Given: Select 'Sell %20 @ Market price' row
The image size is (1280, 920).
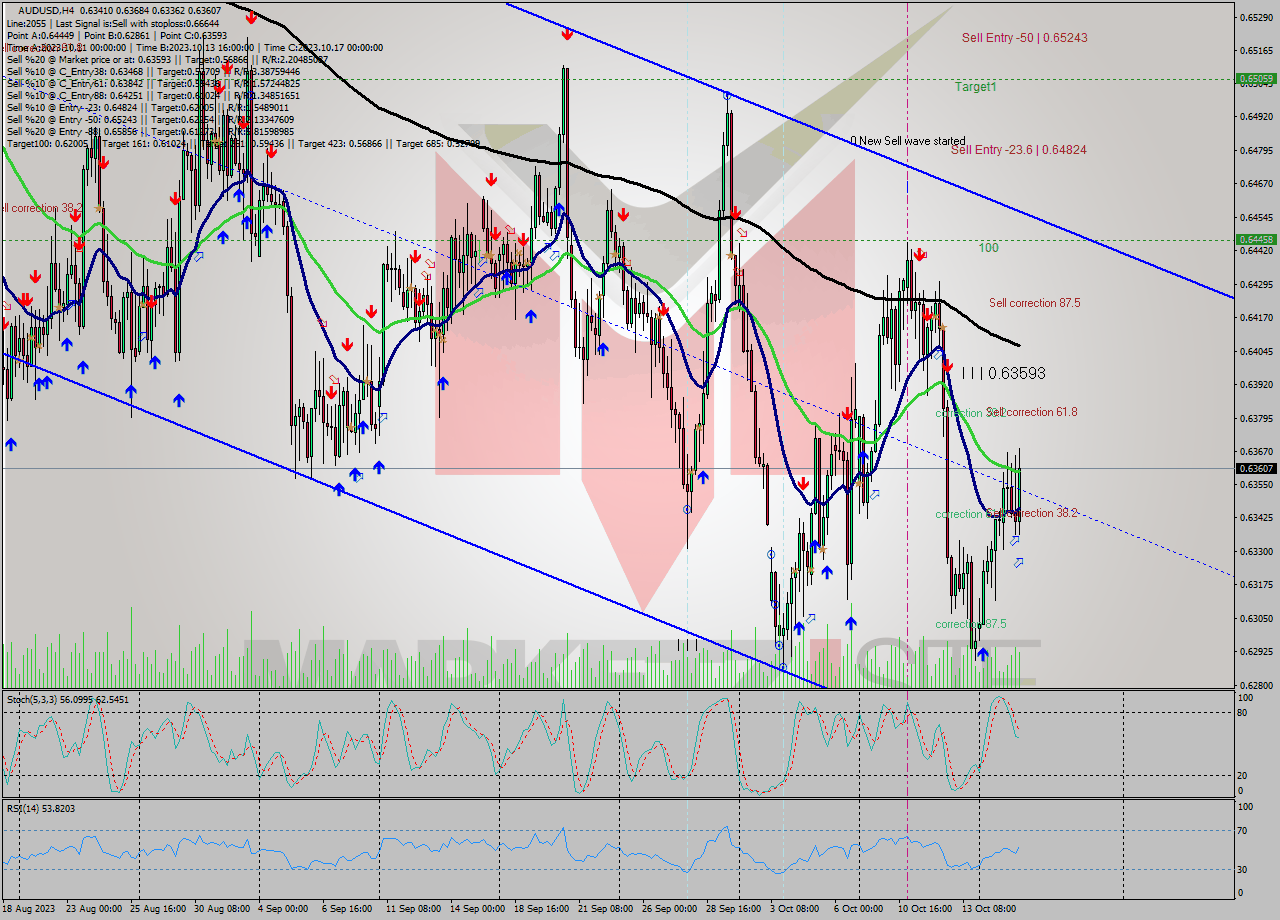Looking at the screenshot, I should [x=167, y=59].
